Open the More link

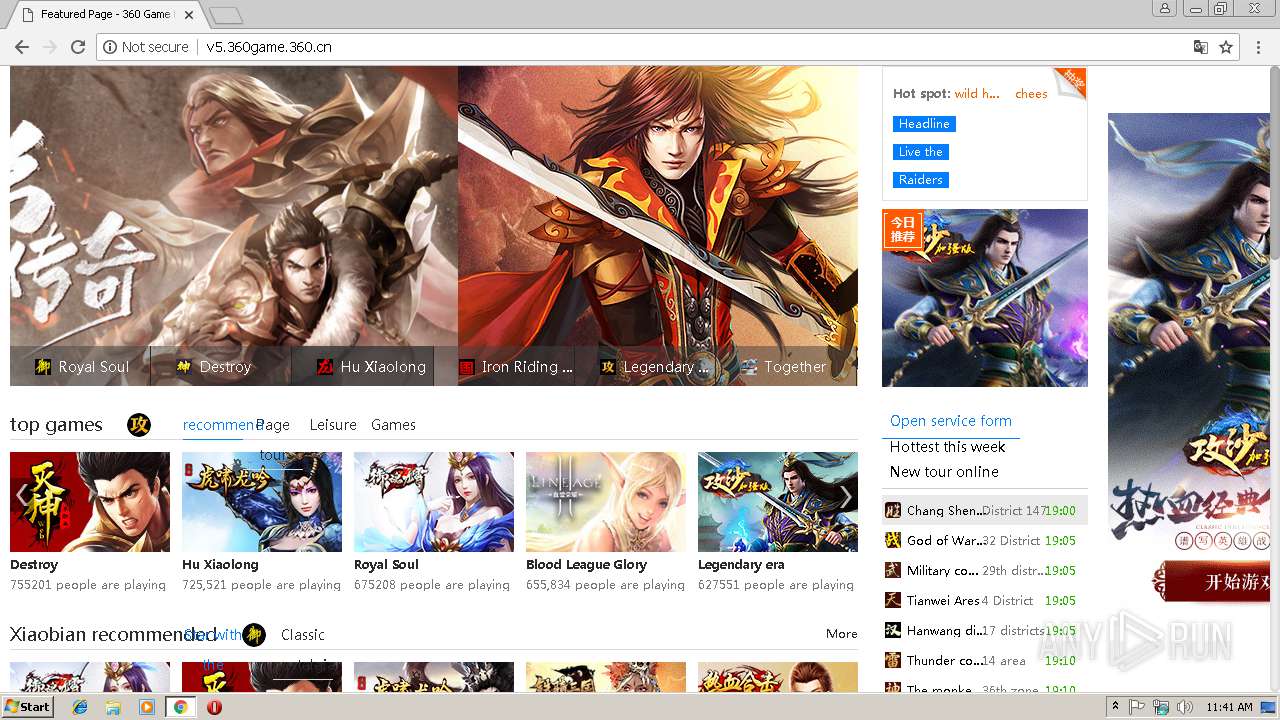point(842,634)
